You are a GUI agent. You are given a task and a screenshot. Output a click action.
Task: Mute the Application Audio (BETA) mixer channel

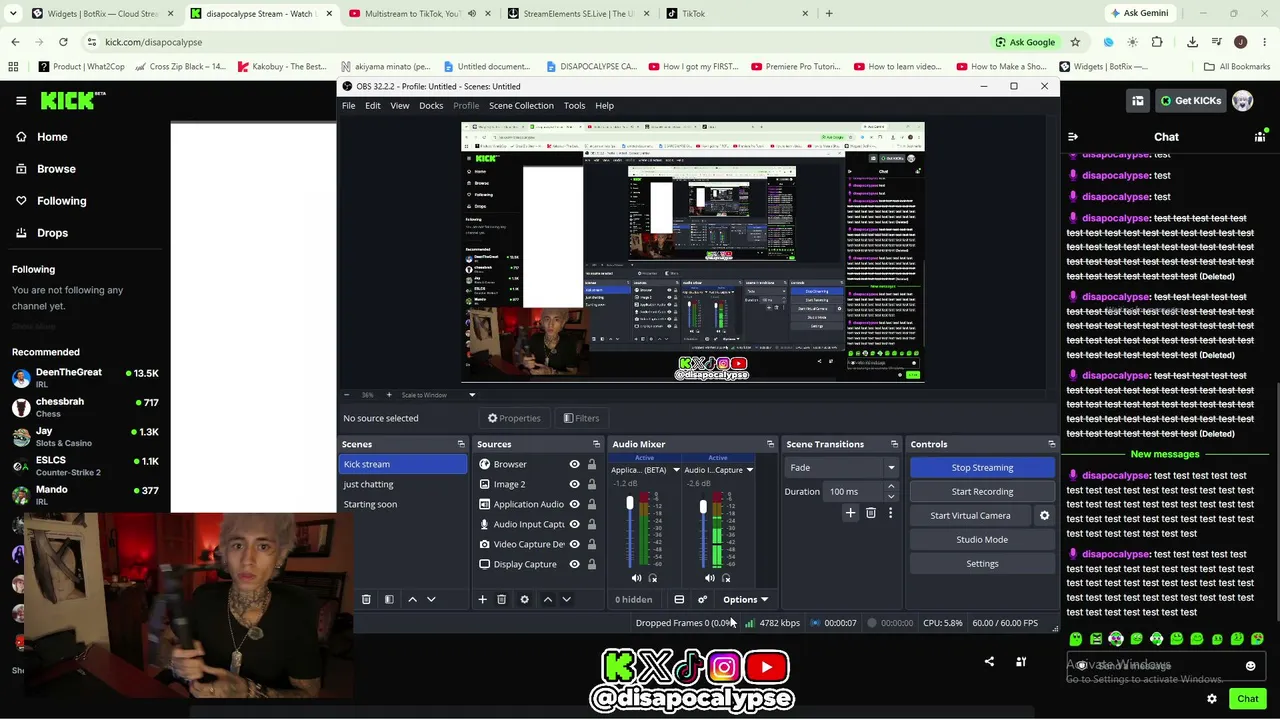tap(636, 578)
